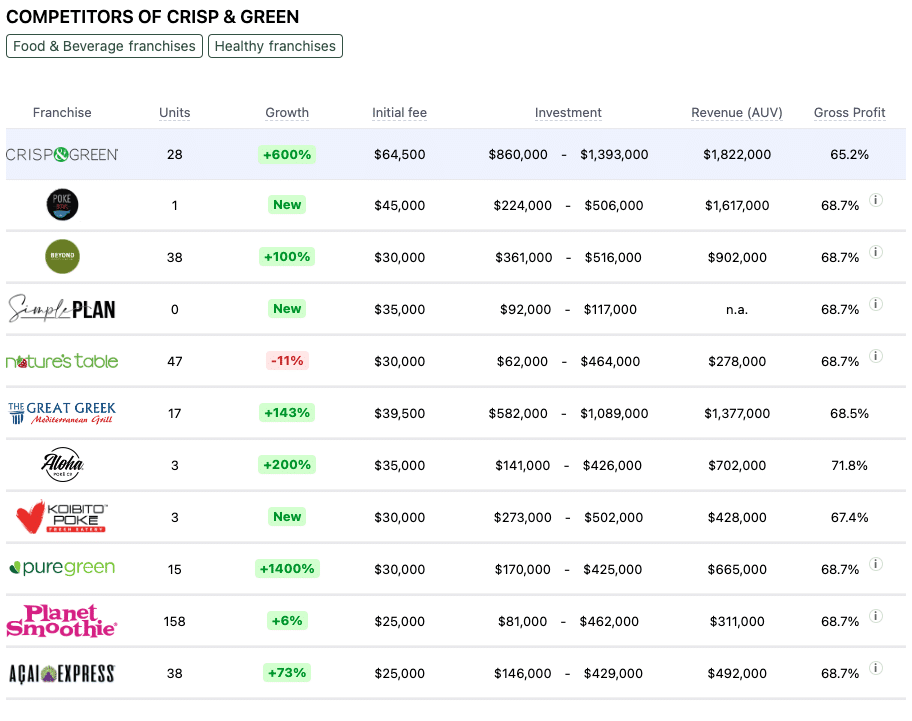Click the Gross Profit column header

tap(849, 112)
